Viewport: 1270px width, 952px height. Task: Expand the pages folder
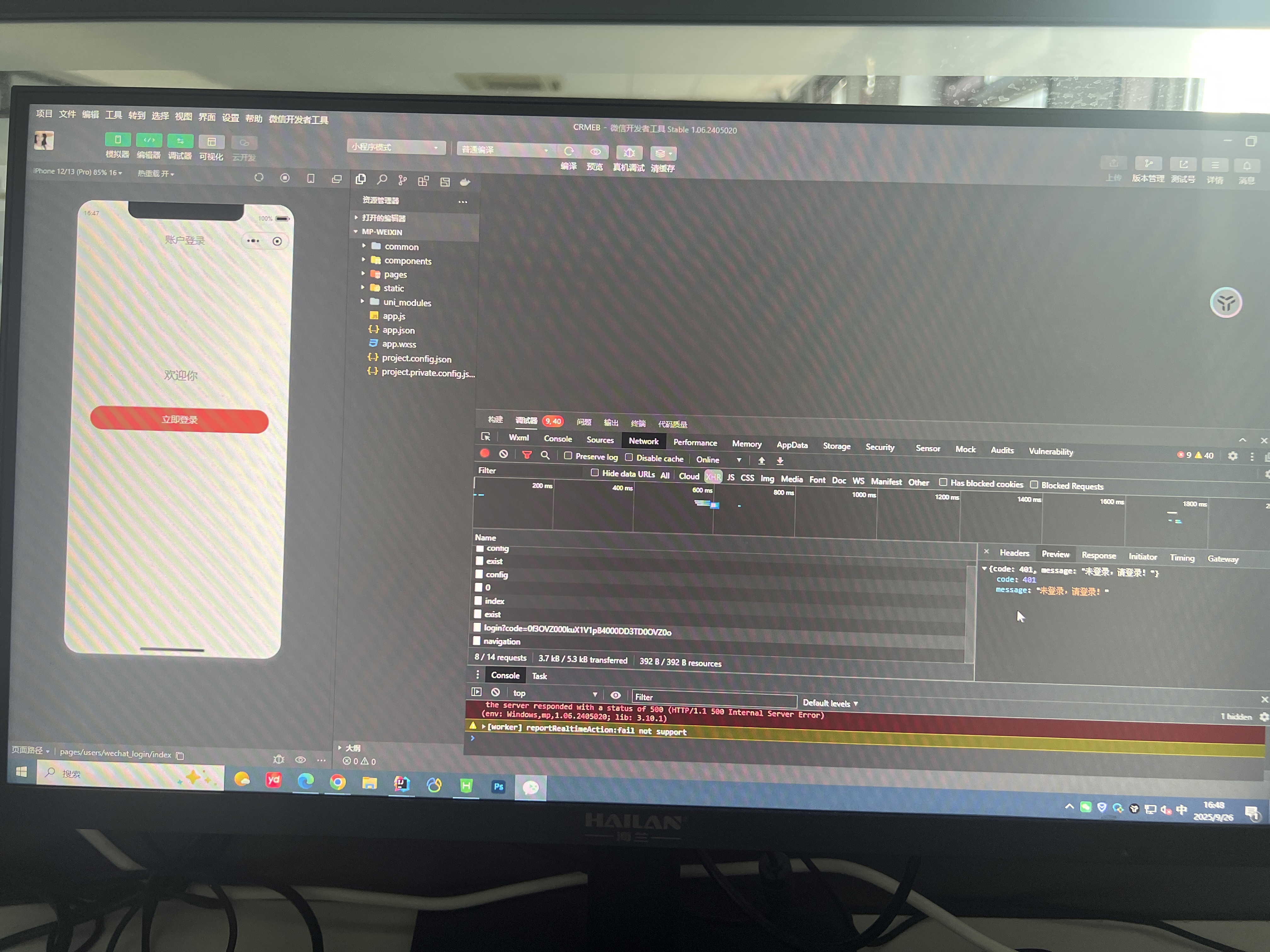[395, 274]
